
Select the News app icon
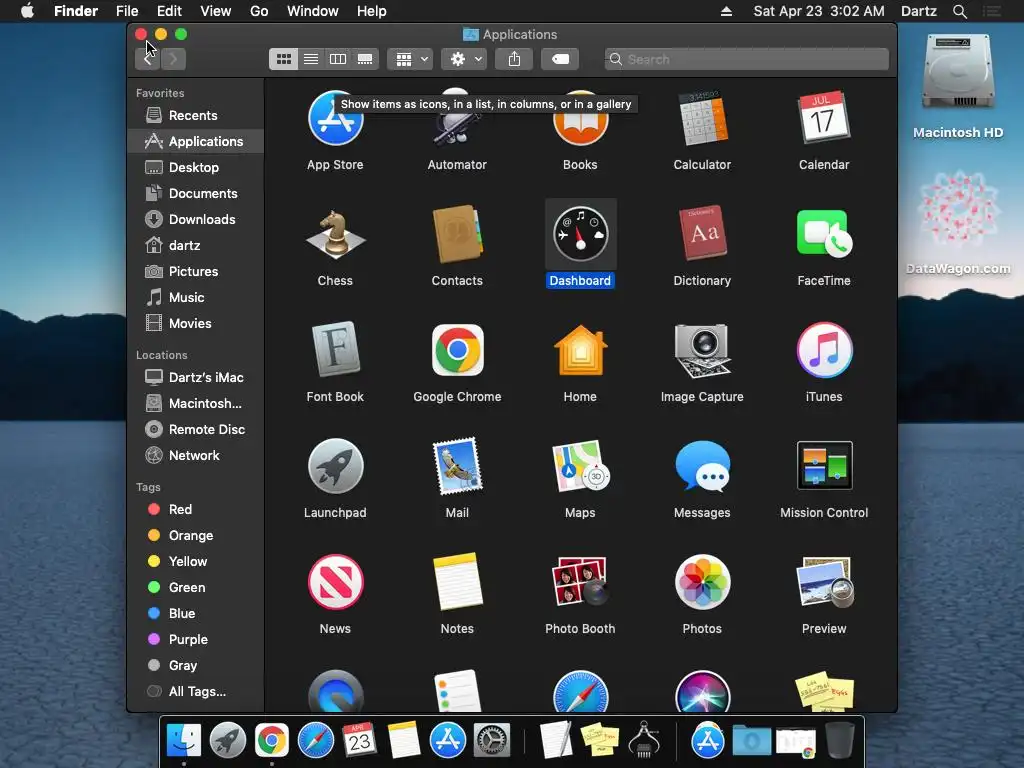point(335,582)
